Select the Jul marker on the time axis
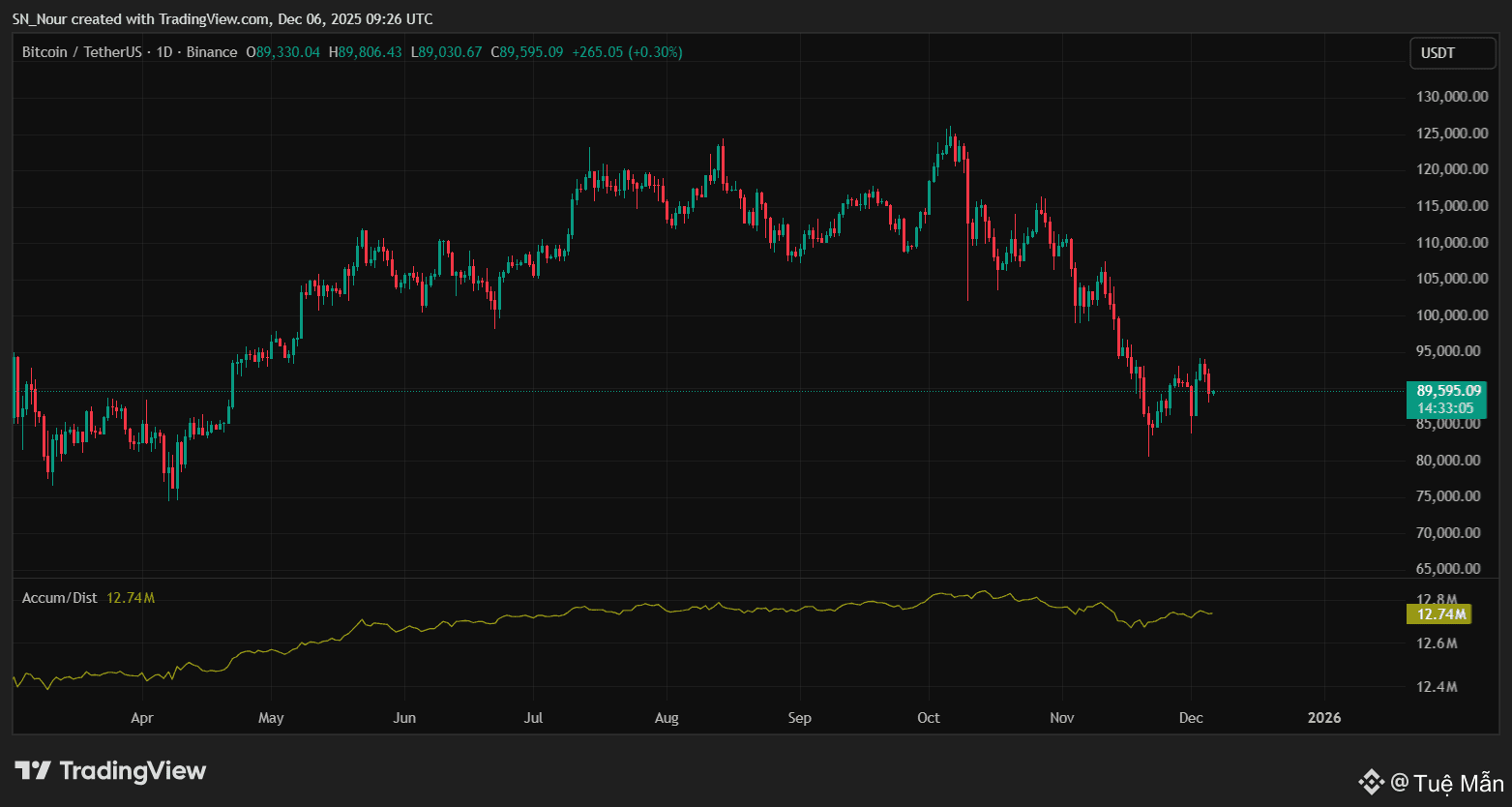 pos(532,718)
